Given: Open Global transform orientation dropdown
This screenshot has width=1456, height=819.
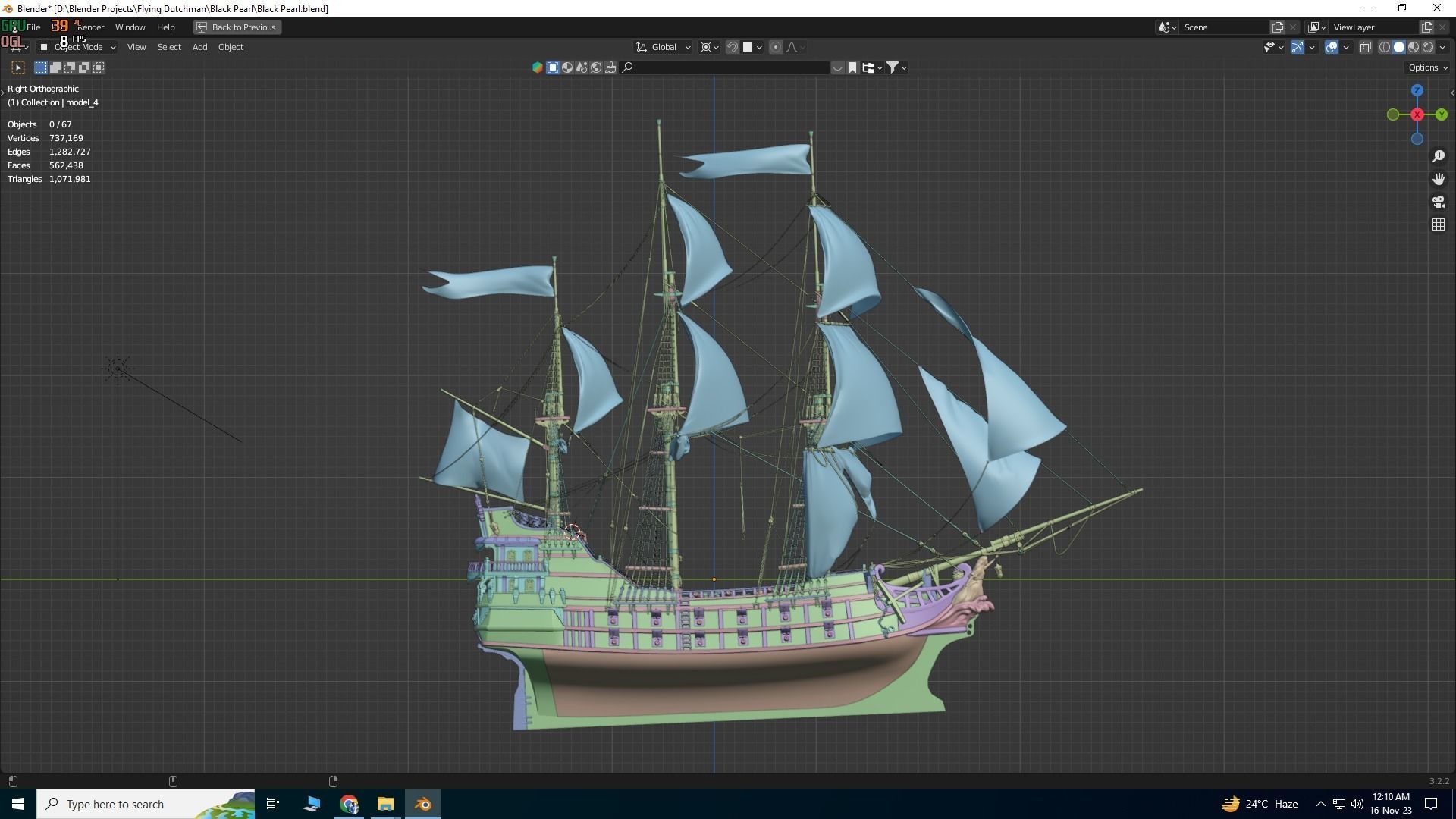Looking at the screenshot, I should (664, 47).
